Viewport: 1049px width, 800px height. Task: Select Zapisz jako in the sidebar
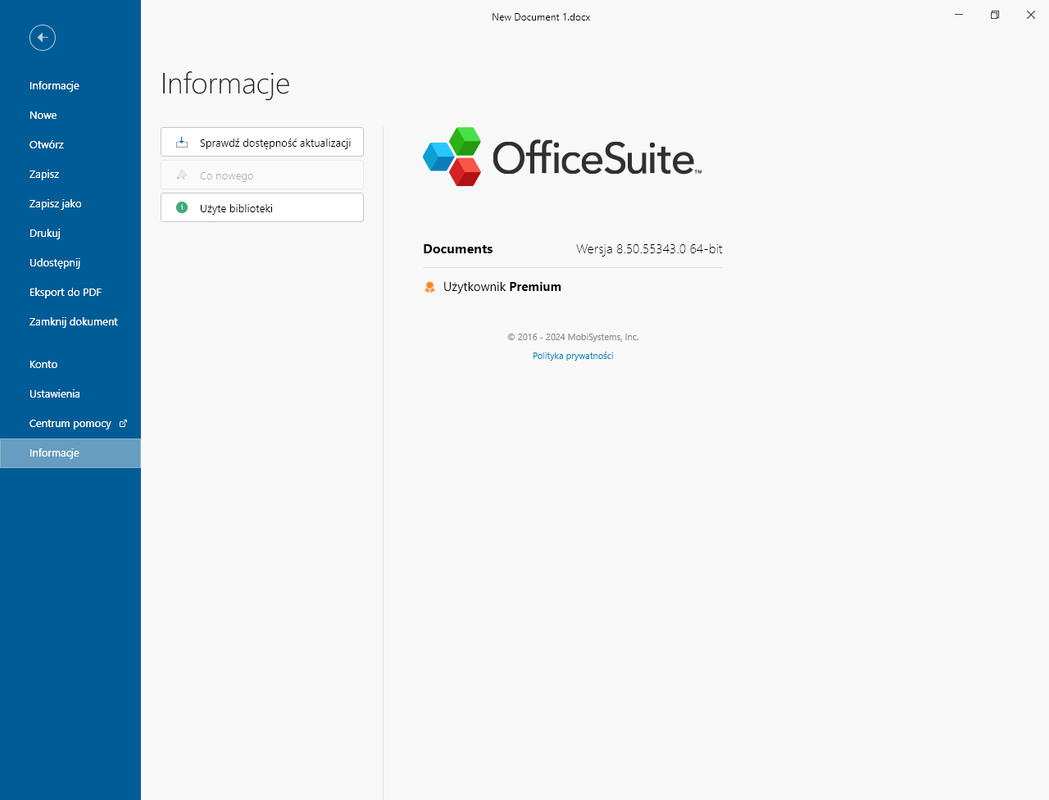[x=70, y=203]
